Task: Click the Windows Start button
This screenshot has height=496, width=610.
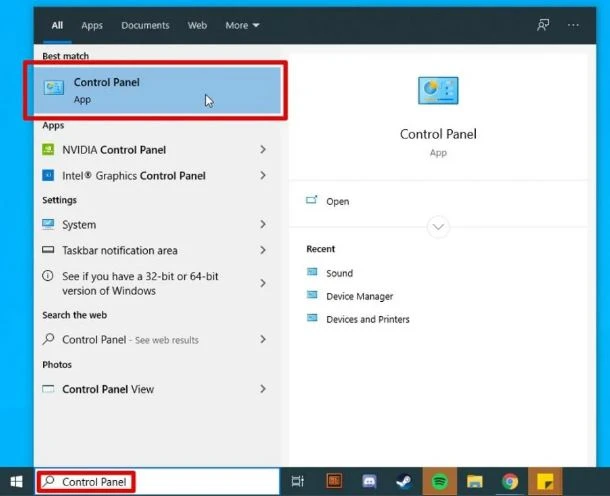Action: click(x=16, y=482)
